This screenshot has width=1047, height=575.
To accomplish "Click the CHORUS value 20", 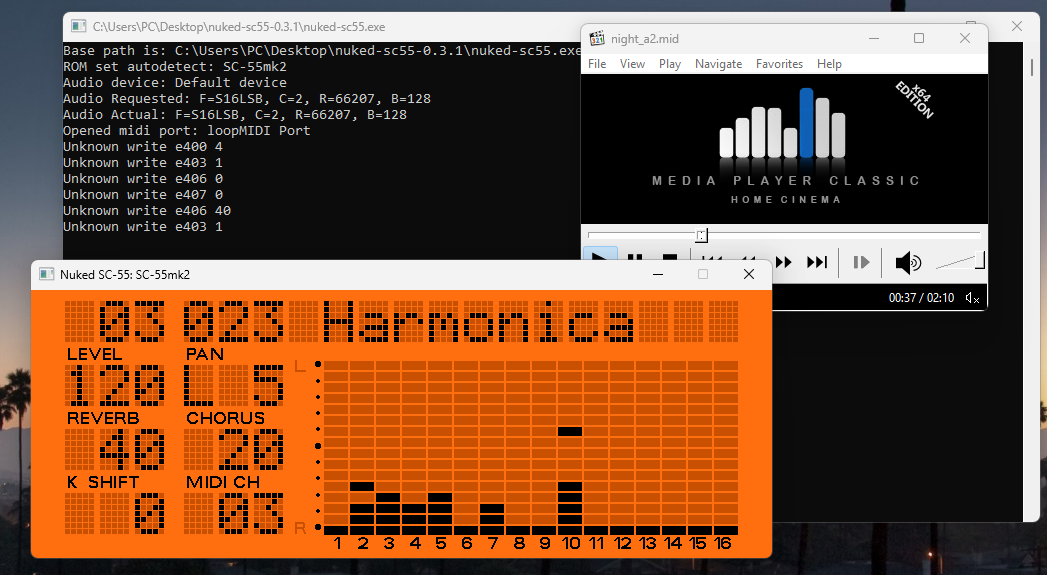I will pyautogui.click(x=251, y=449).
